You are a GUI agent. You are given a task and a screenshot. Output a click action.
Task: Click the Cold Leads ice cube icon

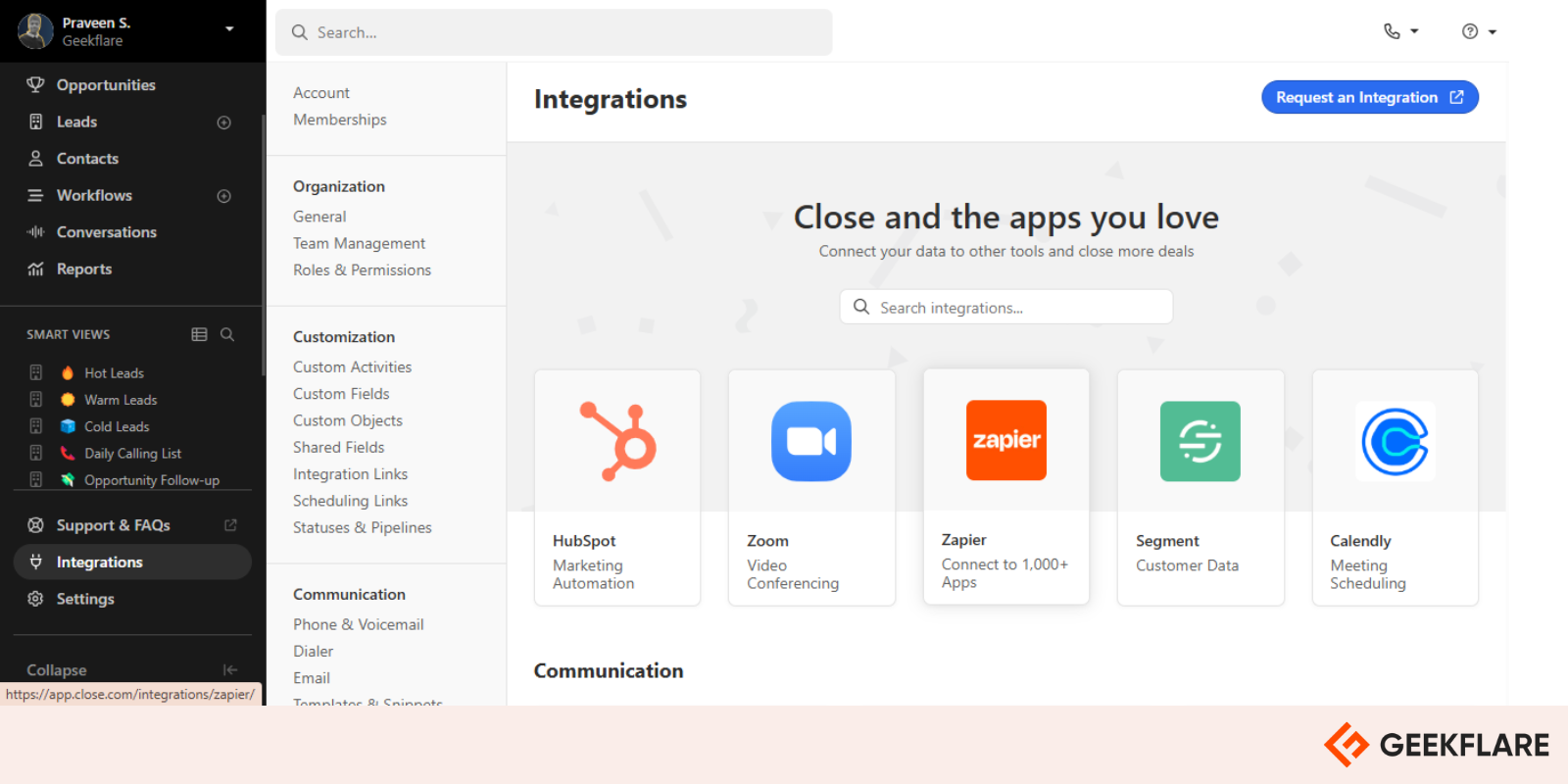(x=68, y=426)
